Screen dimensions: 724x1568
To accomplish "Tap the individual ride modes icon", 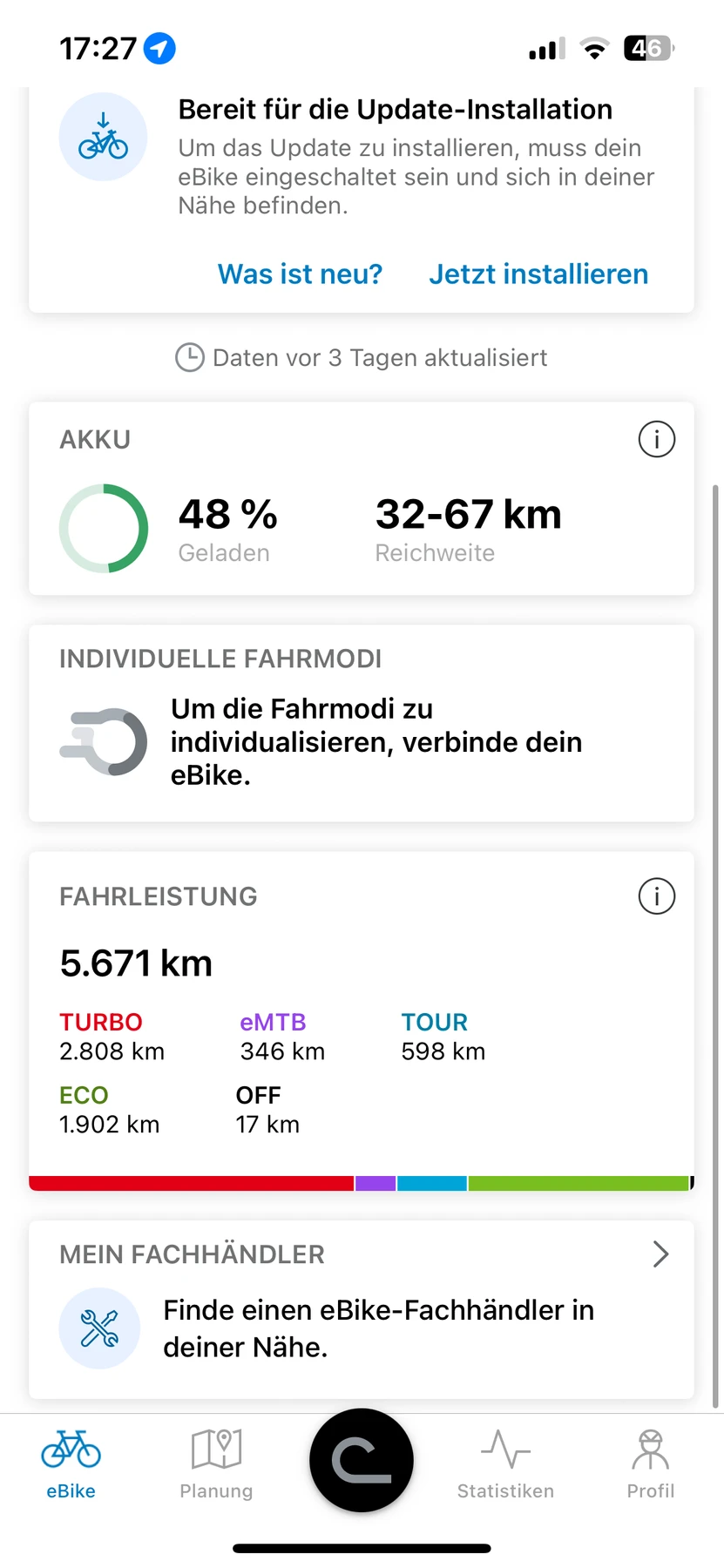I will click(x=104, y=741).
